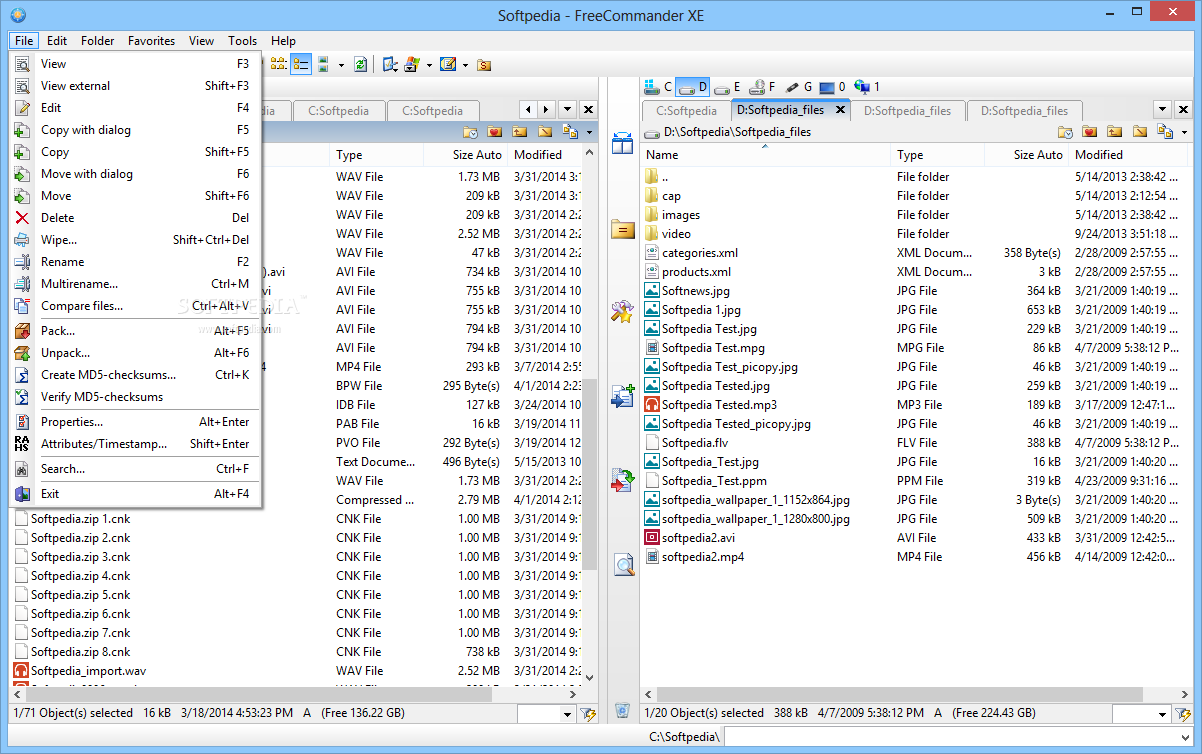
Task: Click top blue panels icon in splitter bar
Action: (623, 144)
